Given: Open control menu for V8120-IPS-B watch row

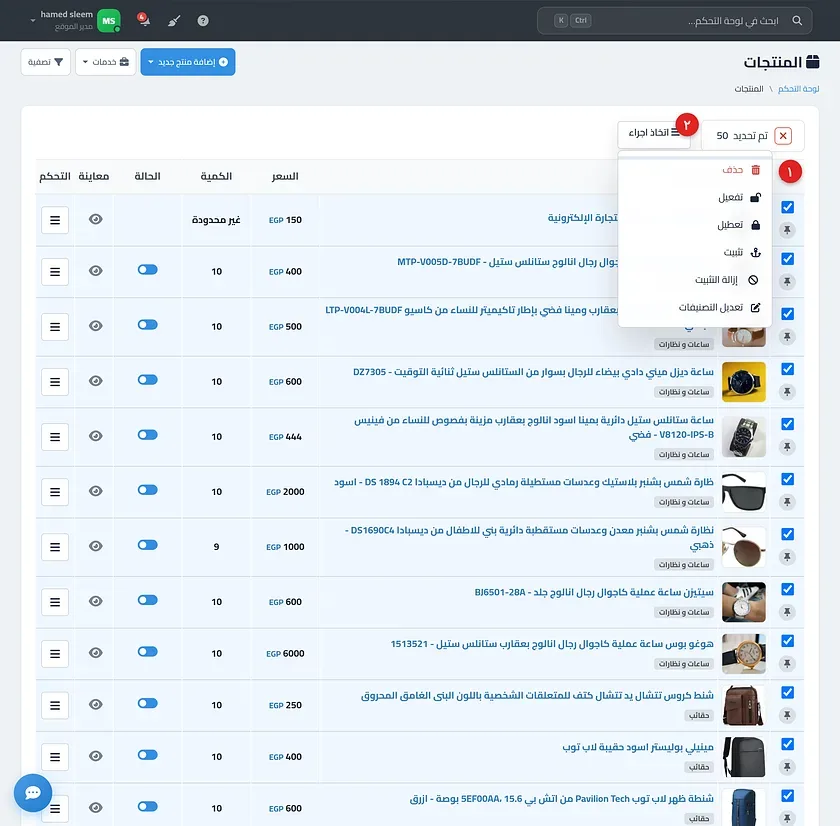Looking at the screenshot, I should 55,437.
